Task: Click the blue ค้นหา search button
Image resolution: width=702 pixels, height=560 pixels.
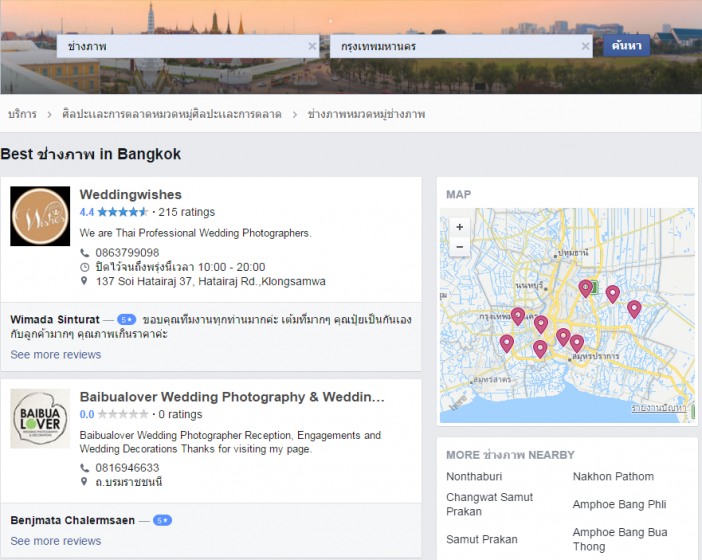Action: [x=626, y=46]
